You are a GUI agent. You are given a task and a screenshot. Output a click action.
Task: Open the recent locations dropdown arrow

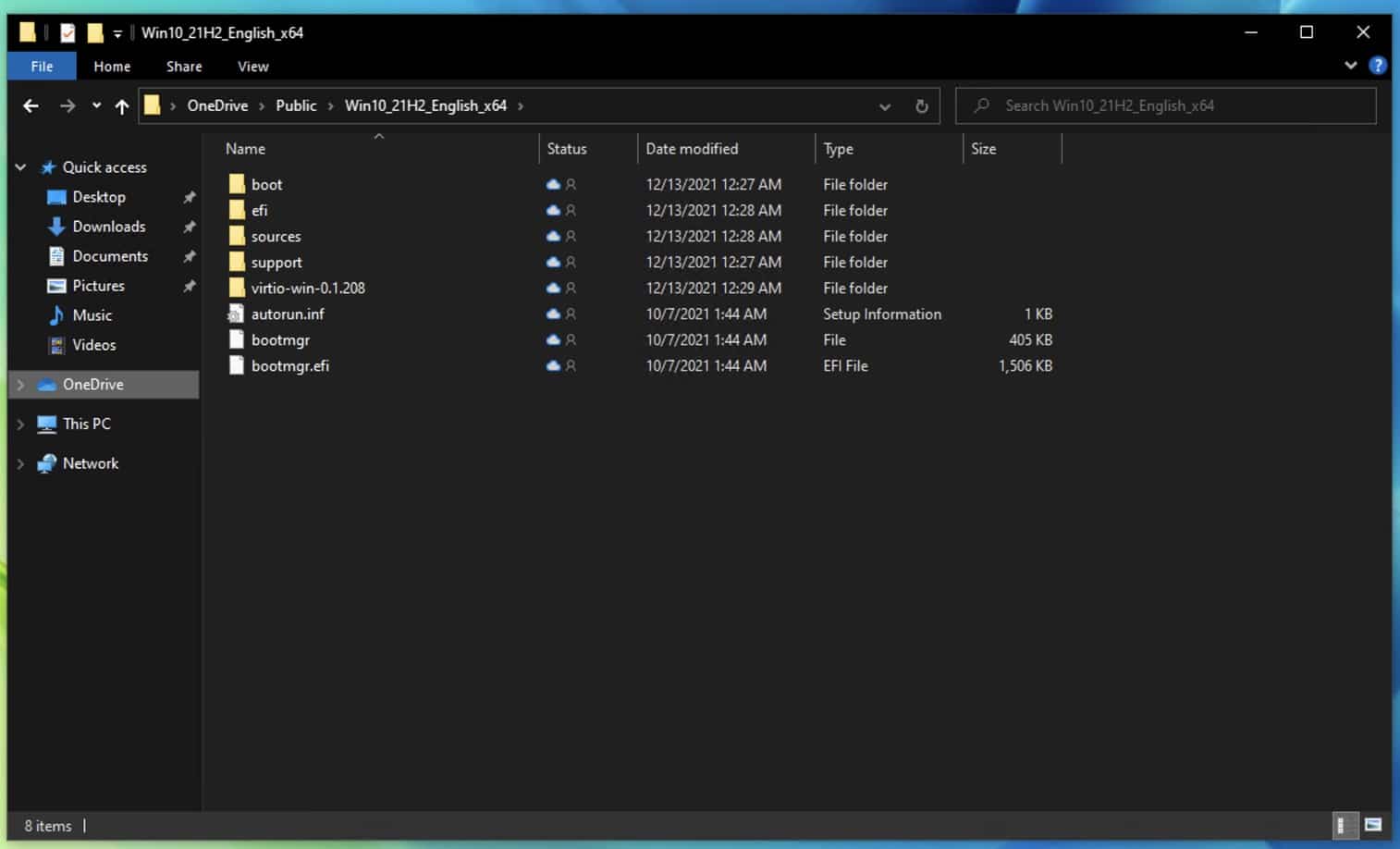click(x=96, y=106)
